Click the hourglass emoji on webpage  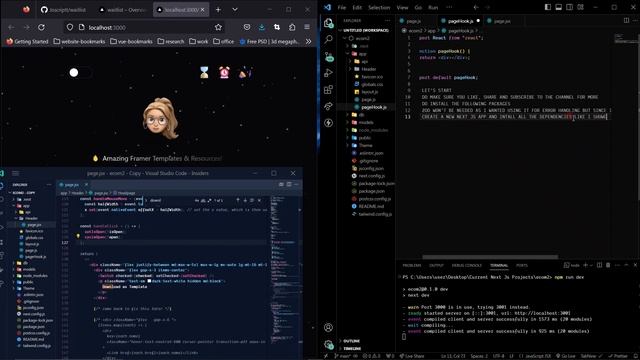[204, 73]
